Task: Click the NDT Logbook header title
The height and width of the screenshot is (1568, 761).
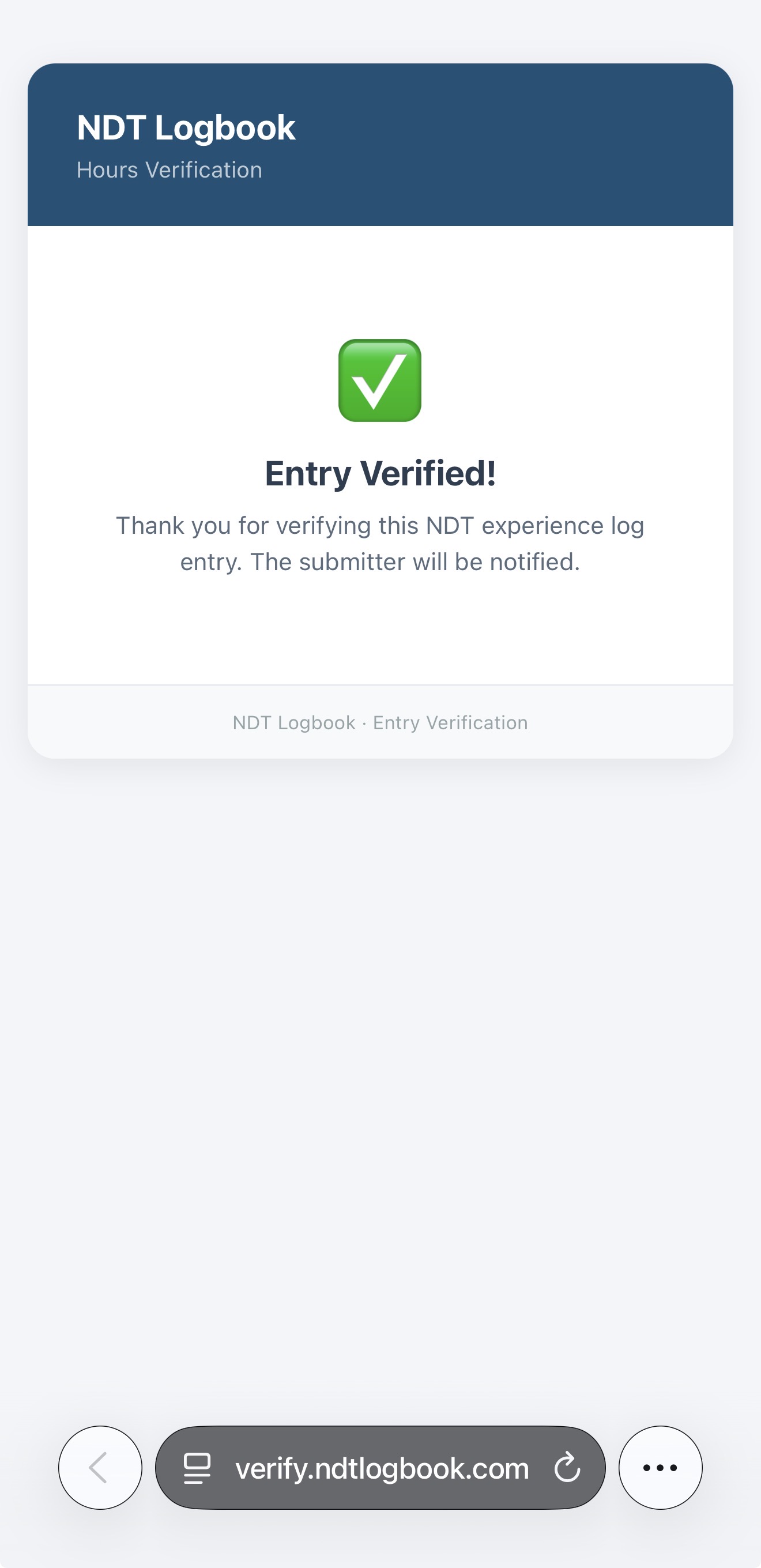Action: pyautogui.click(x=186, y=127)
